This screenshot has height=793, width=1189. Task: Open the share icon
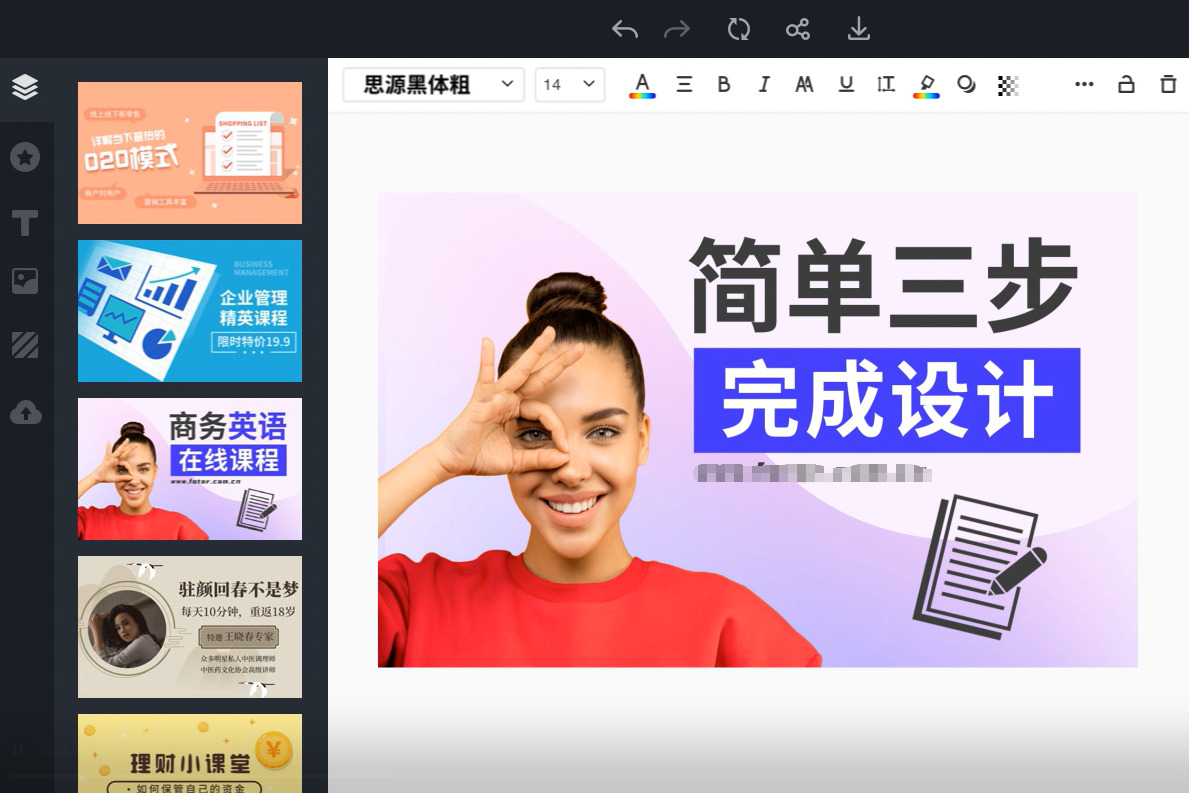pyautogui.click(x=798, y=30)
